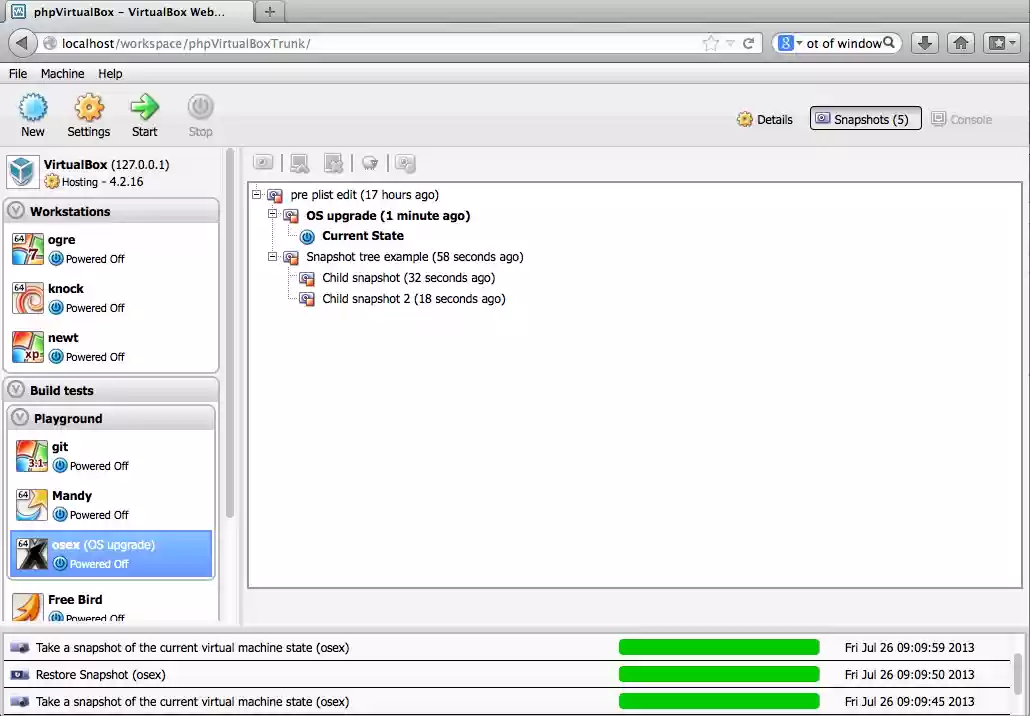Click the Restore Snapshot toolbar icon
This screenshot has width=1030, height=716.
298,162
